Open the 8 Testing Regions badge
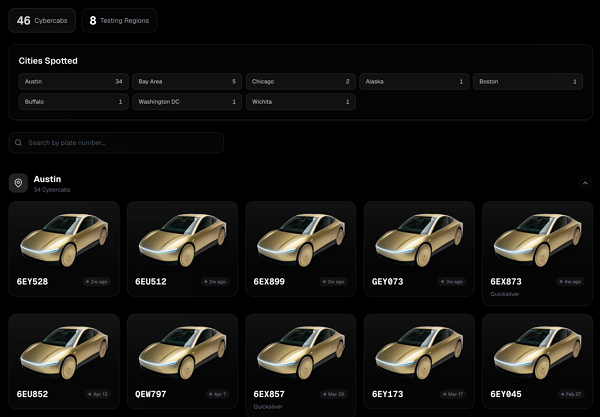The height and width of the screenshot is (417, 600). (x=119, y=21)
